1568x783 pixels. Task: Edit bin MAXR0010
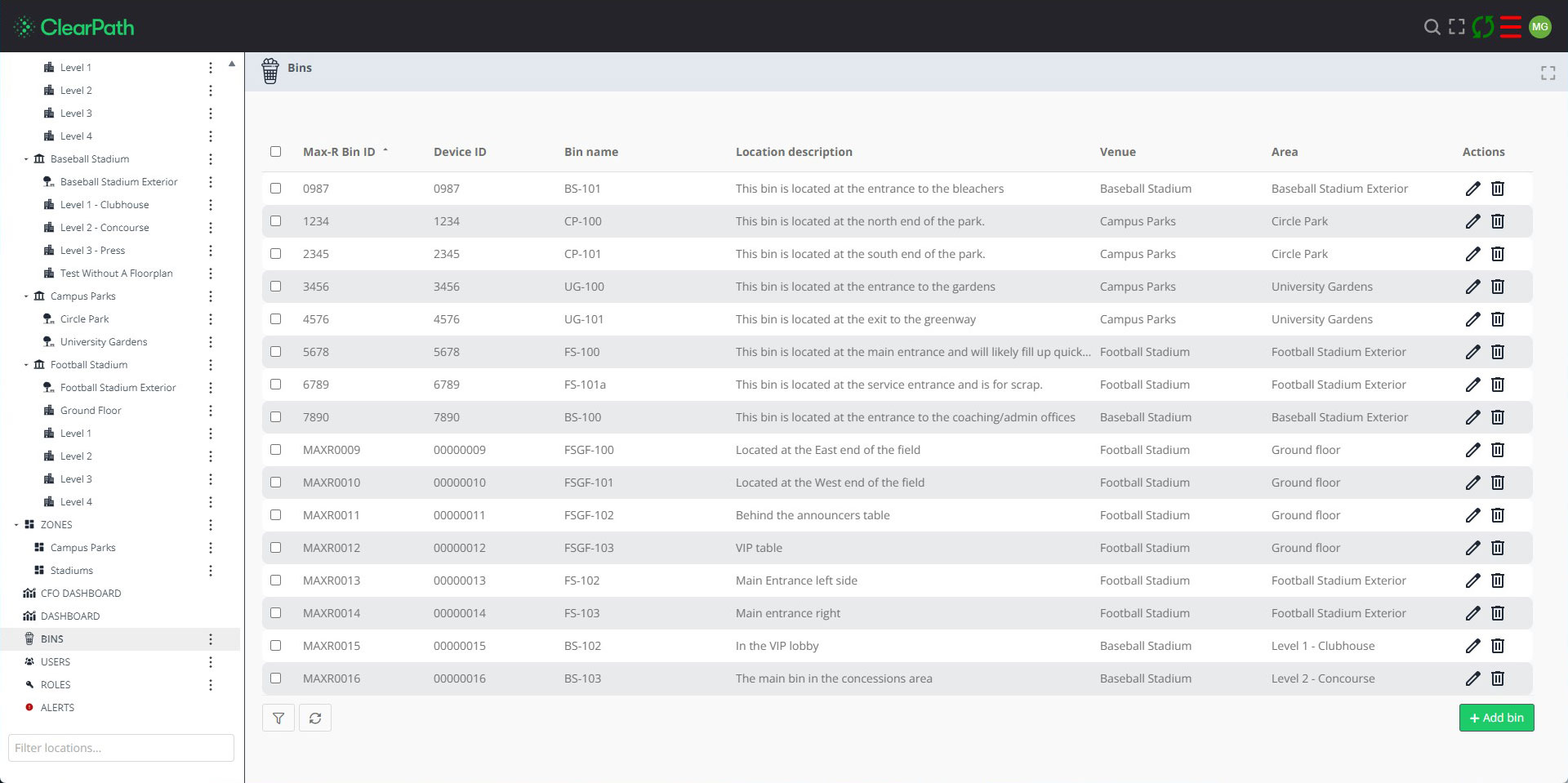pyautogui.click(x=1472, y=483)
